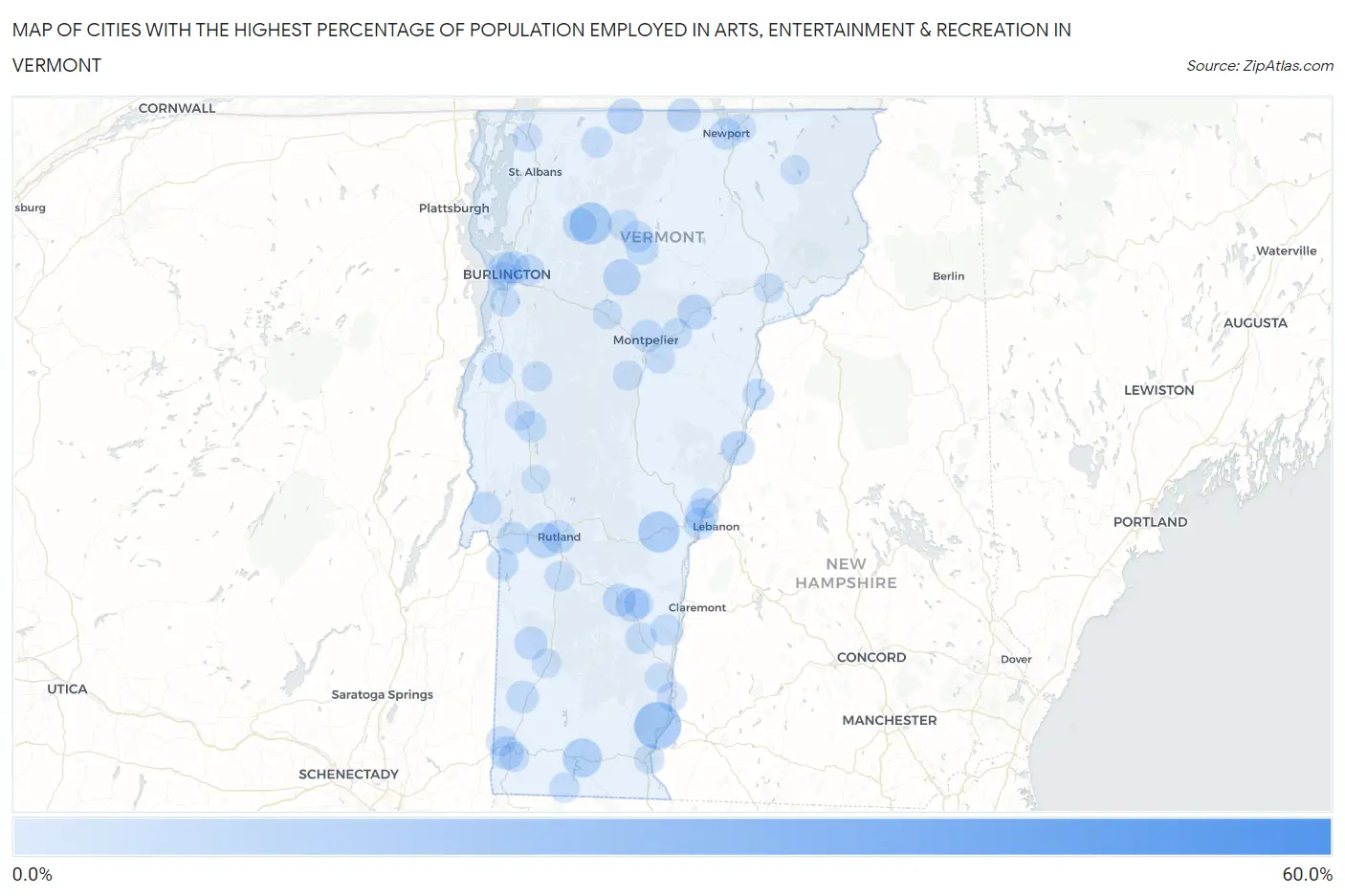Click the 0.0% legend minimum label
Screen dimensions: 1345x896
[x=33, y=875]
